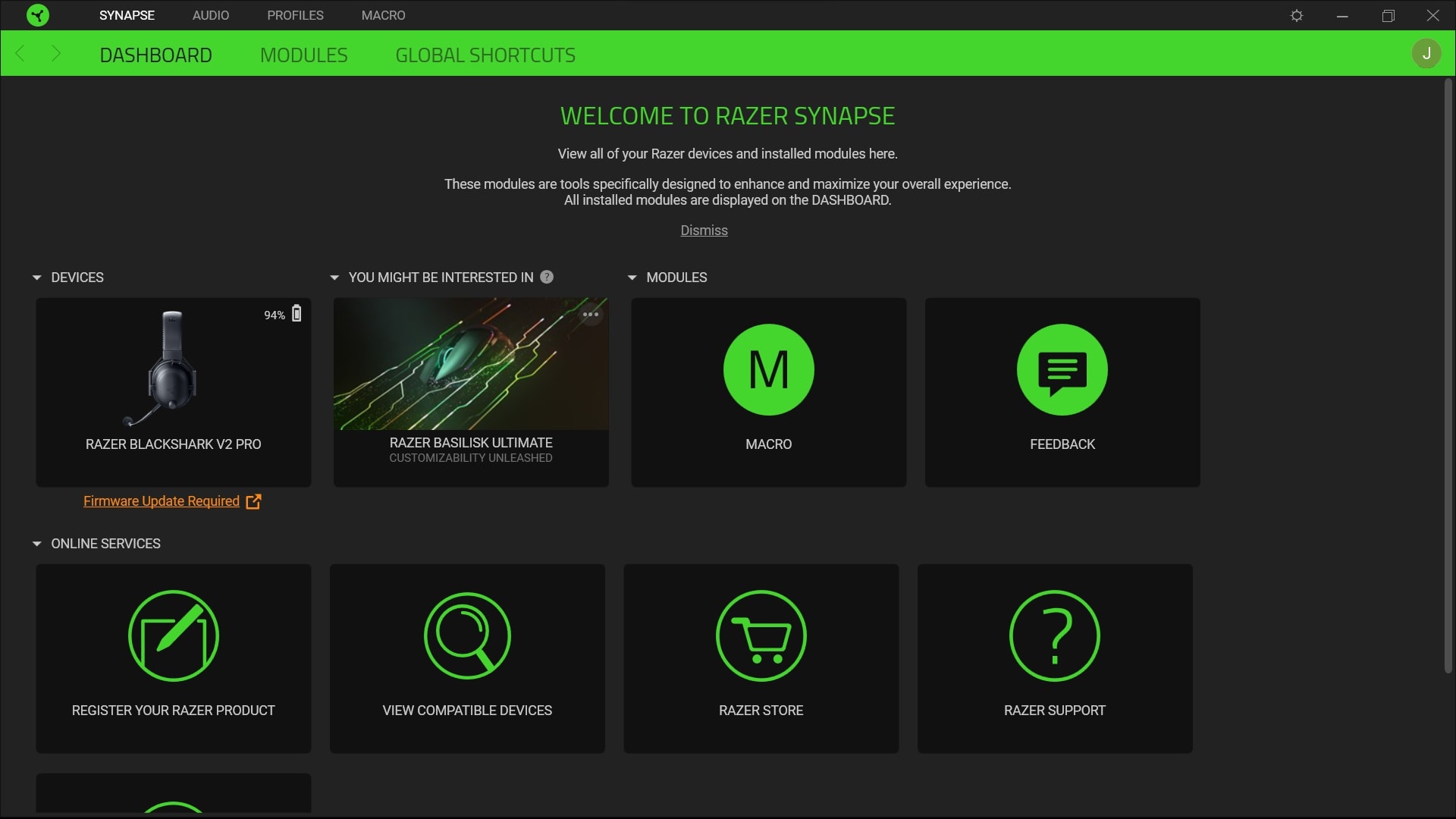Click the firmware update external link icon

click(253, 501)
